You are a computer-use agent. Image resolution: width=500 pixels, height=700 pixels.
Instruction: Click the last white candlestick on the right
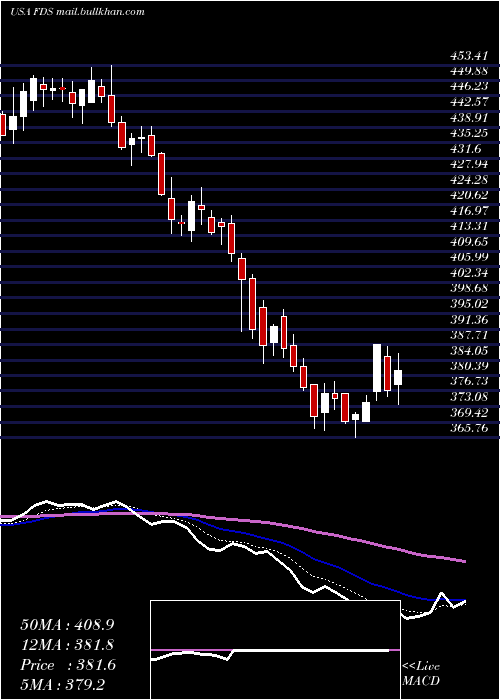tap(398, 377)
